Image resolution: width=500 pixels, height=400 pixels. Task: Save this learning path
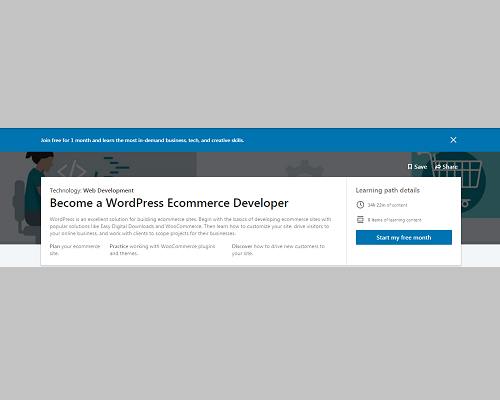pyautogui.click(x=417, y=167)
